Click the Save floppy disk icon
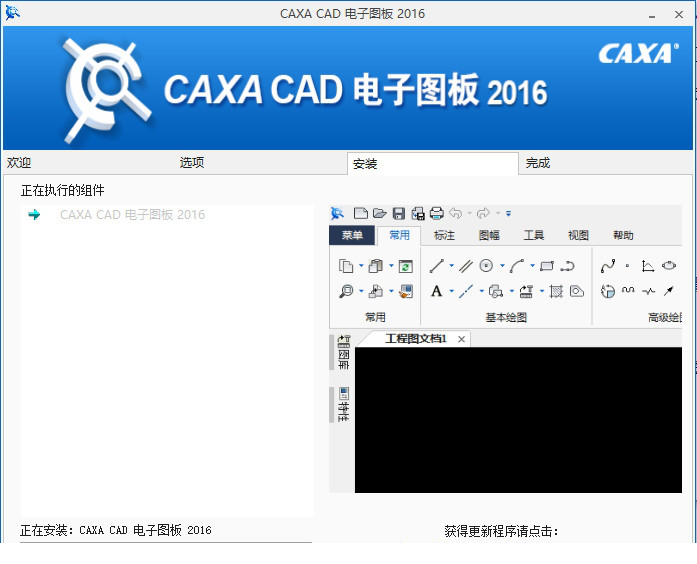 point(399,214)
